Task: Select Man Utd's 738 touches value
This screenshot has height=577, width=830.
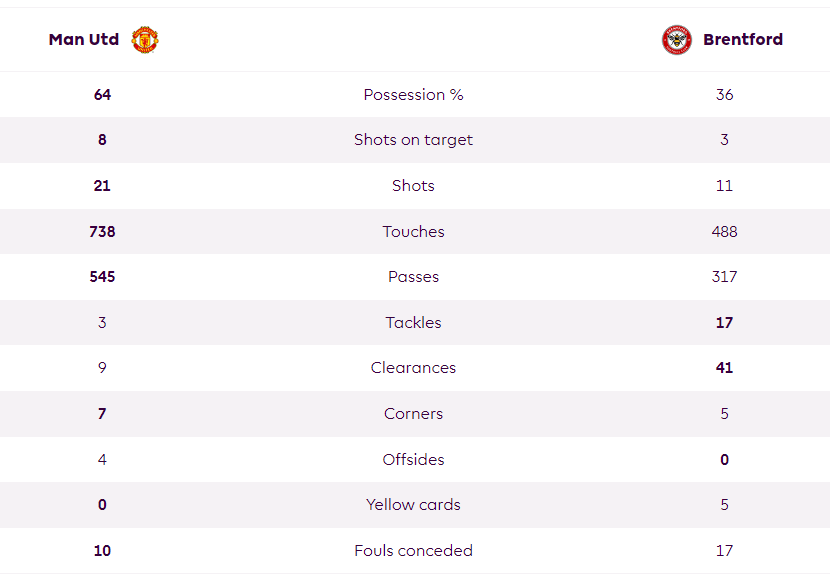Action: tap(102, 232)
